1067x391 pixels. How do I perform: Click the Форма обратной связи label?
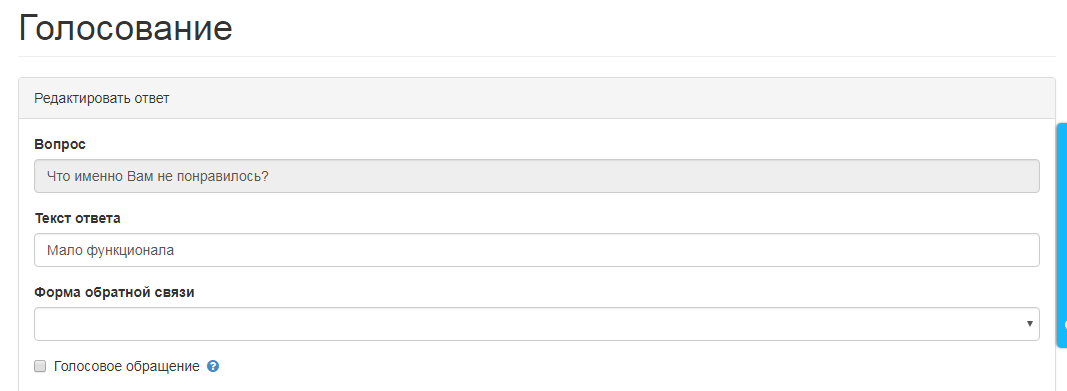point(114,292)
